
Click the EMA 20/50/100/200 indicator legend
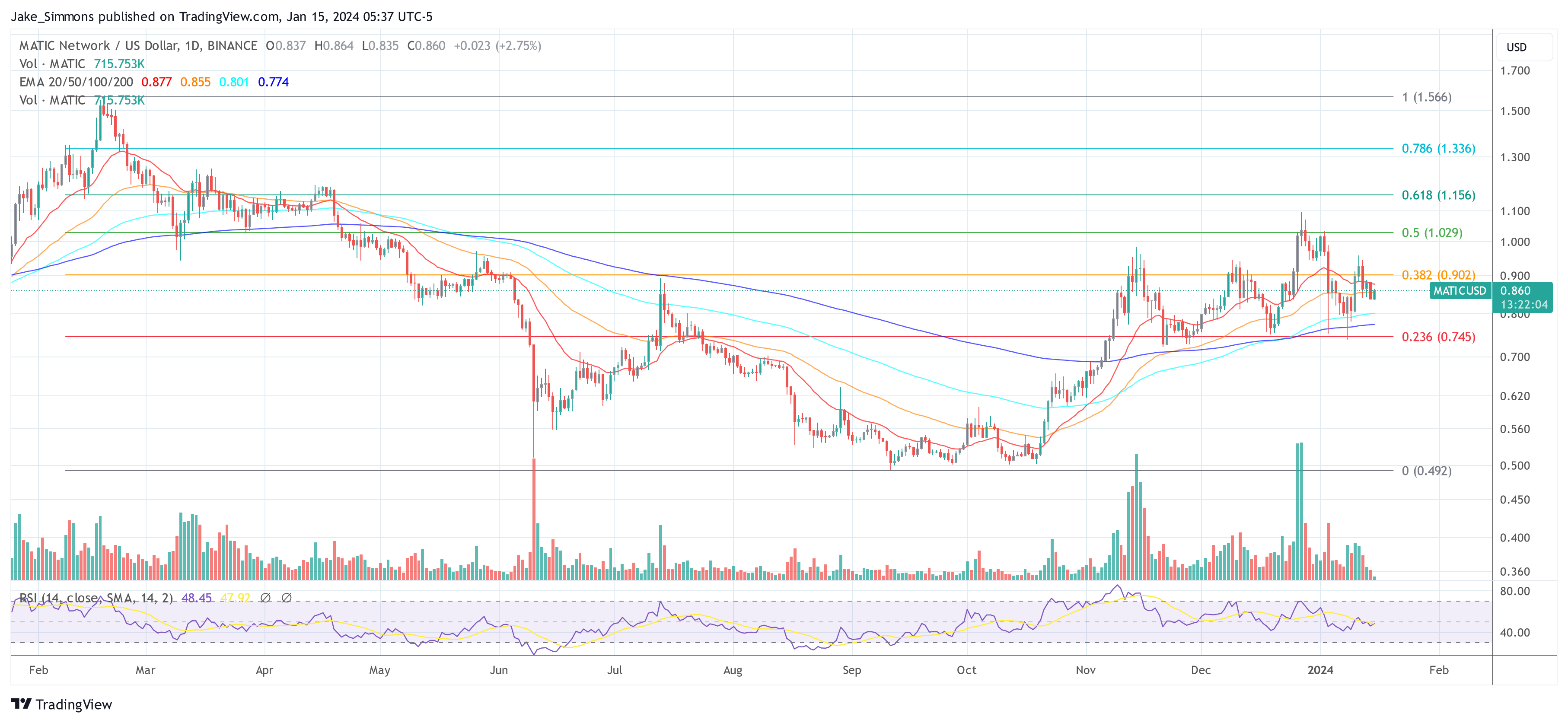(x=76, y=82)
